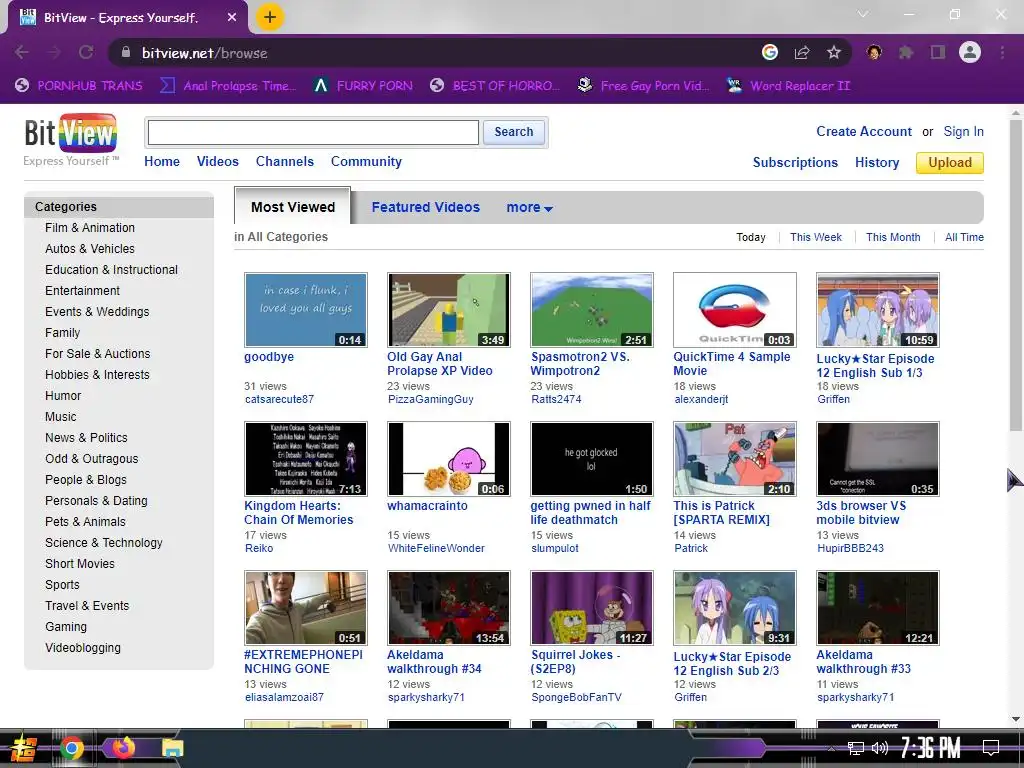Open Chrome three-dot menu
The image size is (1024, 768).
tap(1002, 52)
